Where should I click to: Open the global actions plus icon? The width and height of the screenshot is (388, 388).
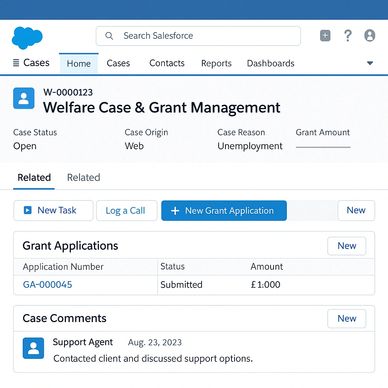325,36
